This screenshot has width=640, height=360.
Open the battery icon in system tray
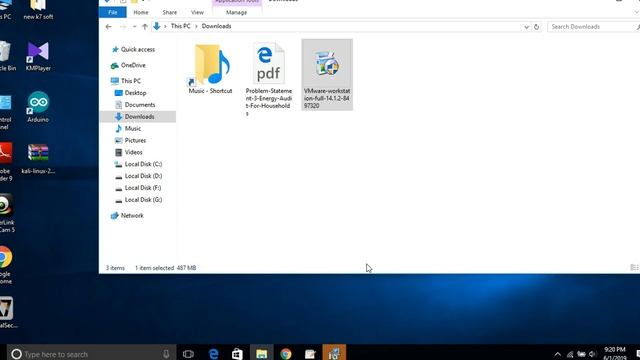[x=581, y=354]
